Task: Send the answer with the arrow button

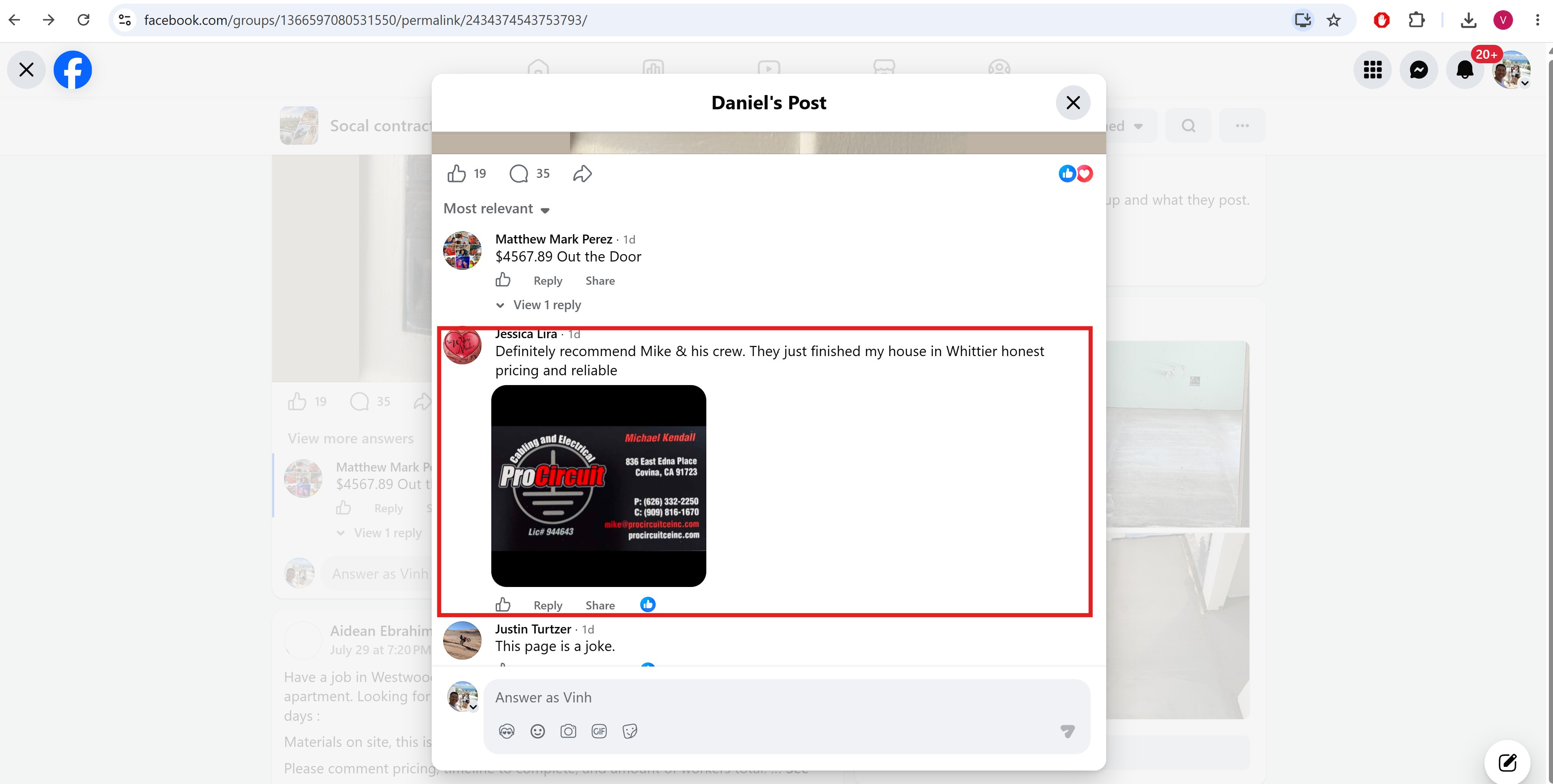Action: click(1068, 731)
